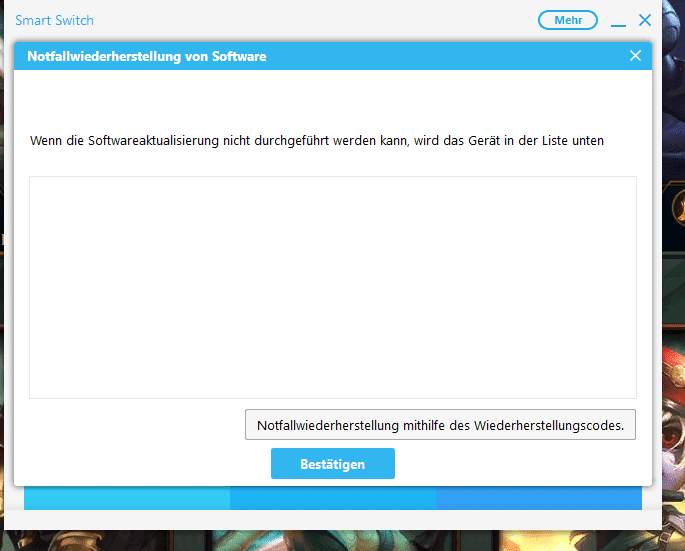Click the white space above the instruction text

[x=332, y=100]
